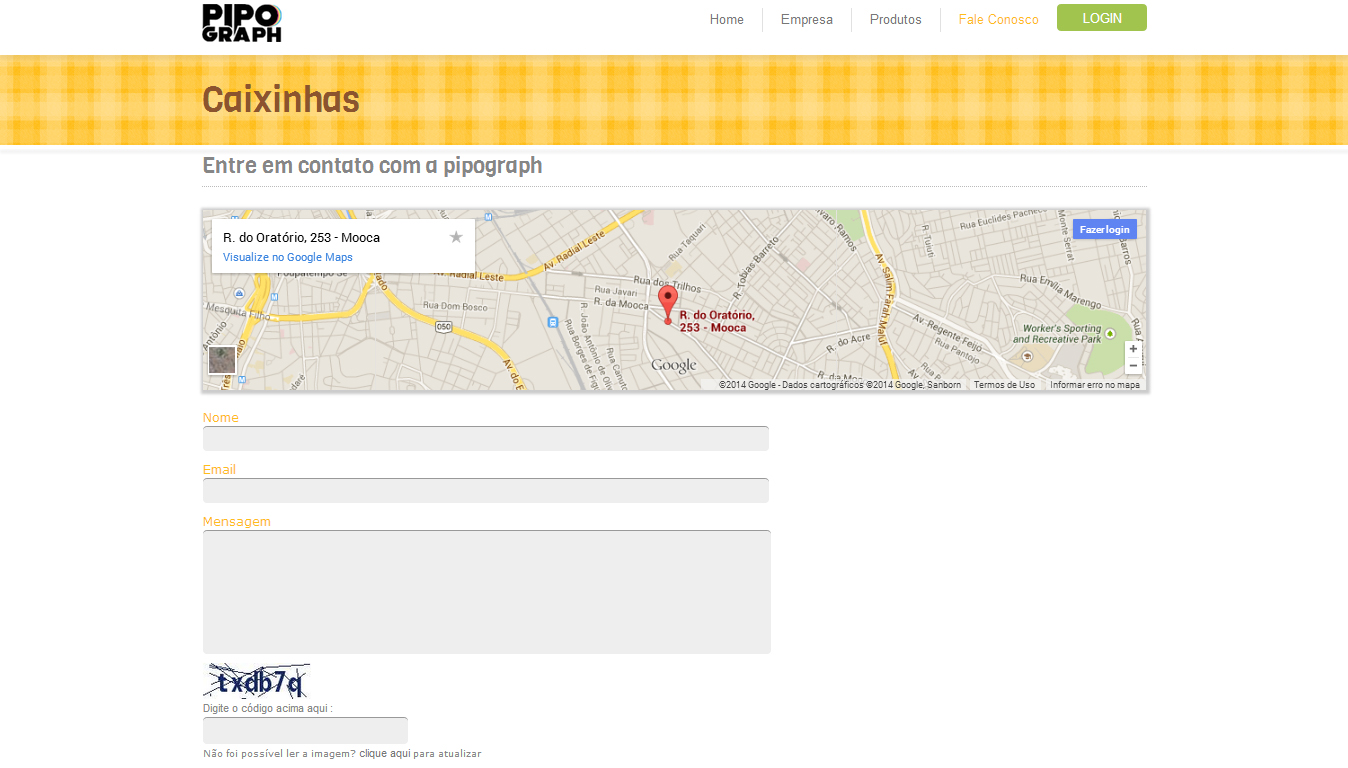Click the 050 road shield on map
Viewport: 1348px width, 768px height.
tap(444, 327)
